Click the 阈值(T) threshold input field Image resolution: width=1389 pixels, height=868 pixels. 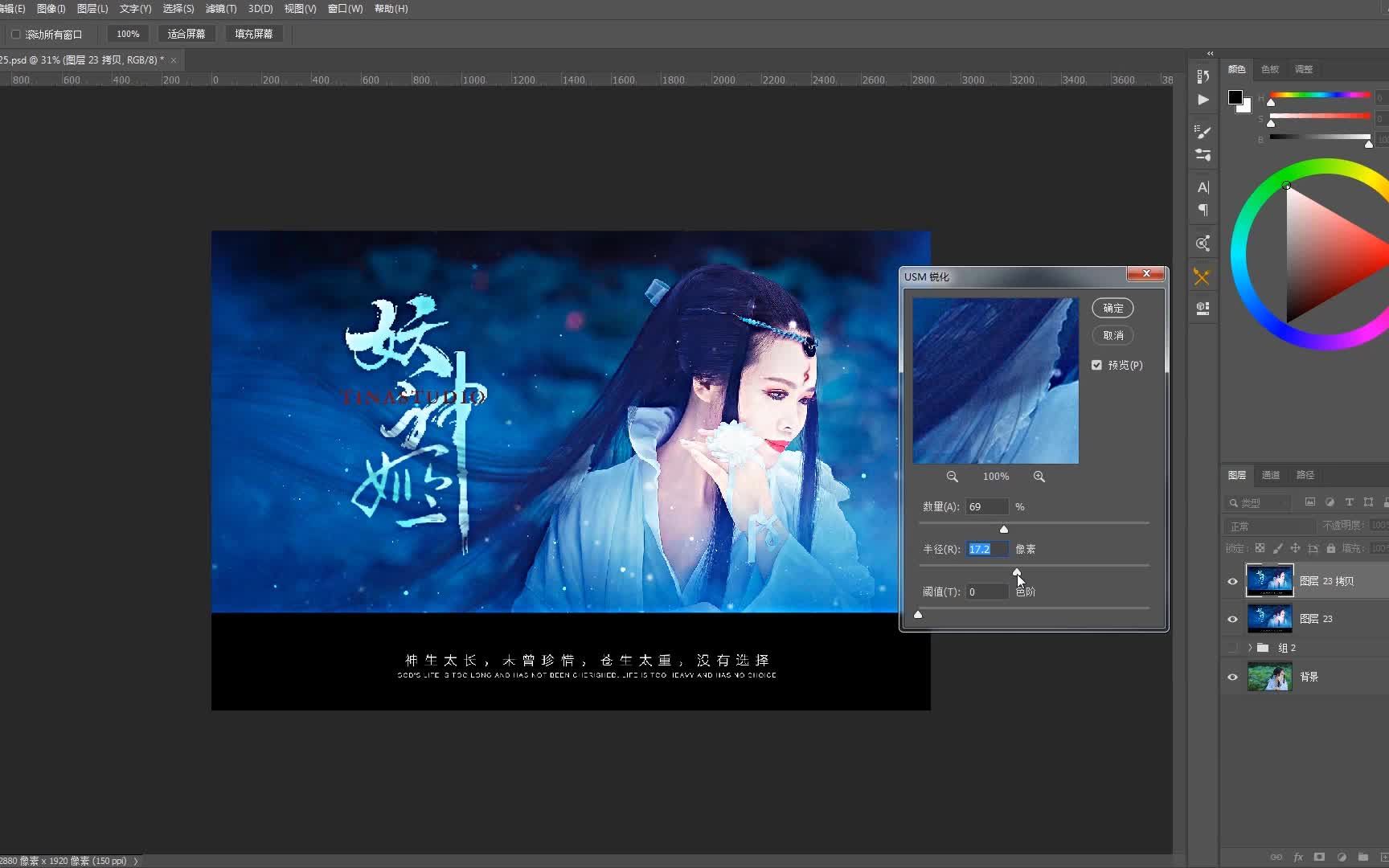[987, 592]
